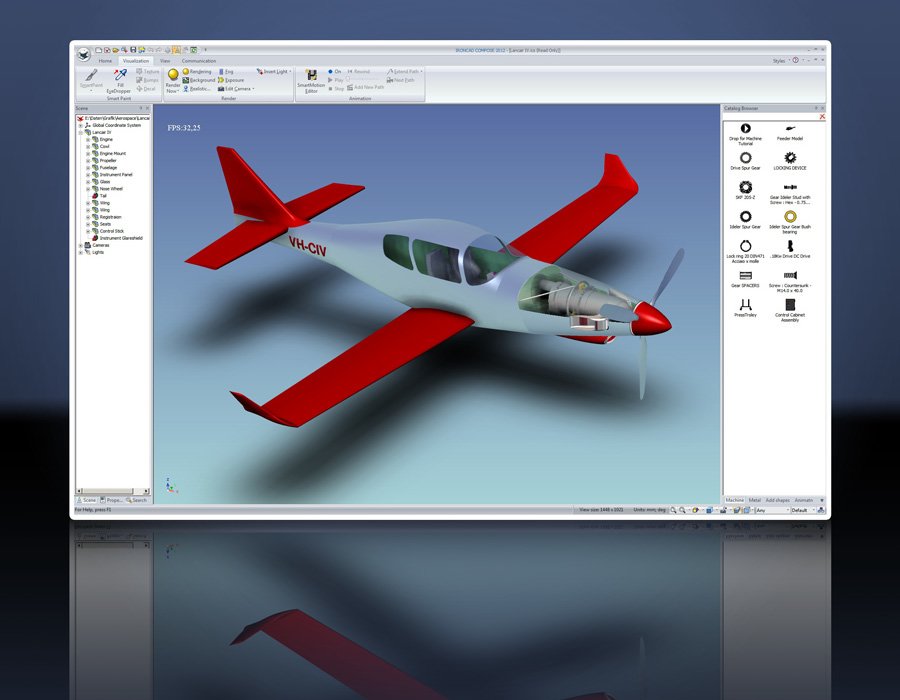The height and width of the screenshot is (700, 900).
Task: Open the Extend Path dropdown
Action: click(x=405, y=72)
